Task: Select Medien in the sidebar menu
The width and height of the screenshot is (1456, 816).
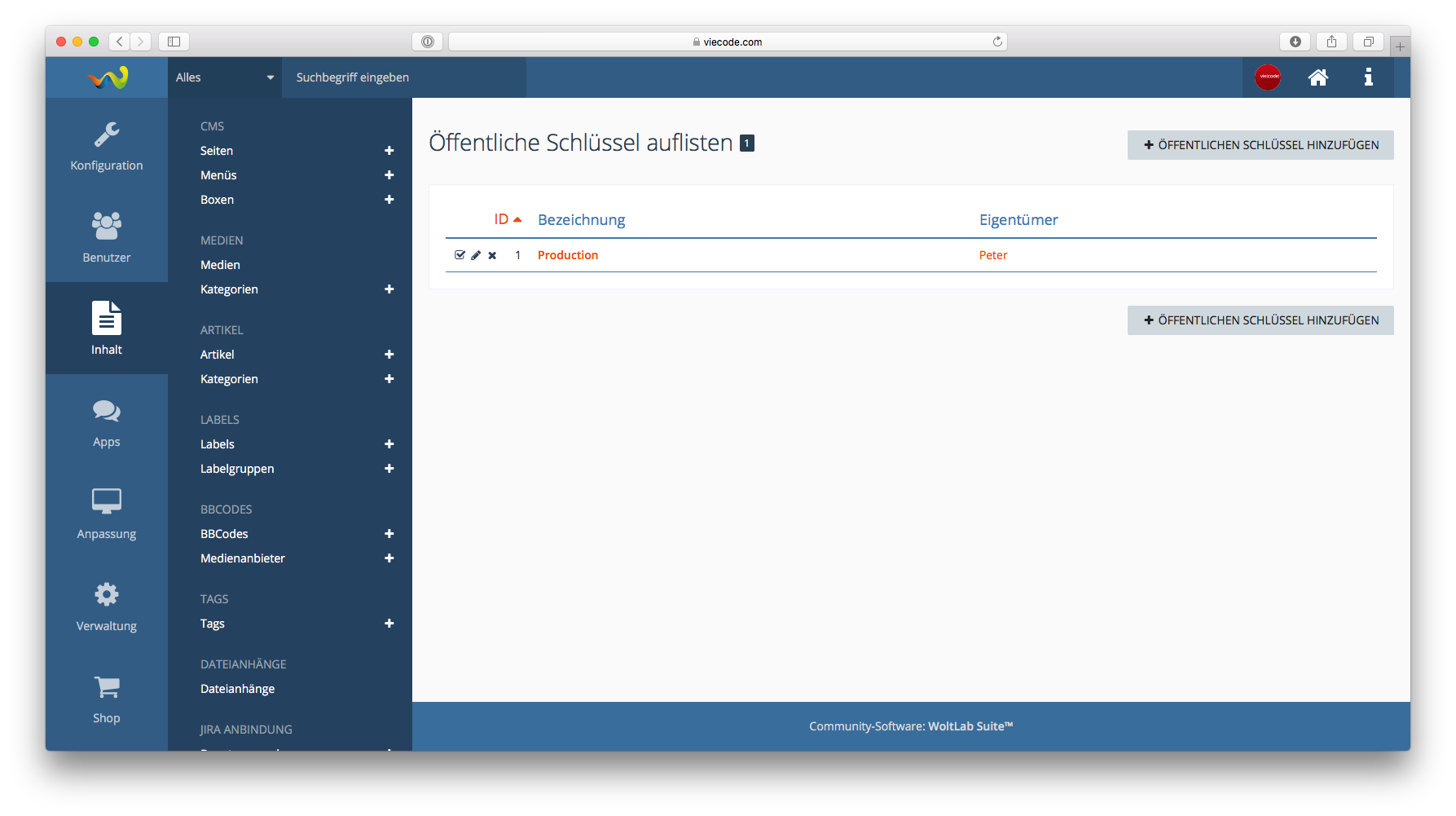Action: tap(220, 265)
